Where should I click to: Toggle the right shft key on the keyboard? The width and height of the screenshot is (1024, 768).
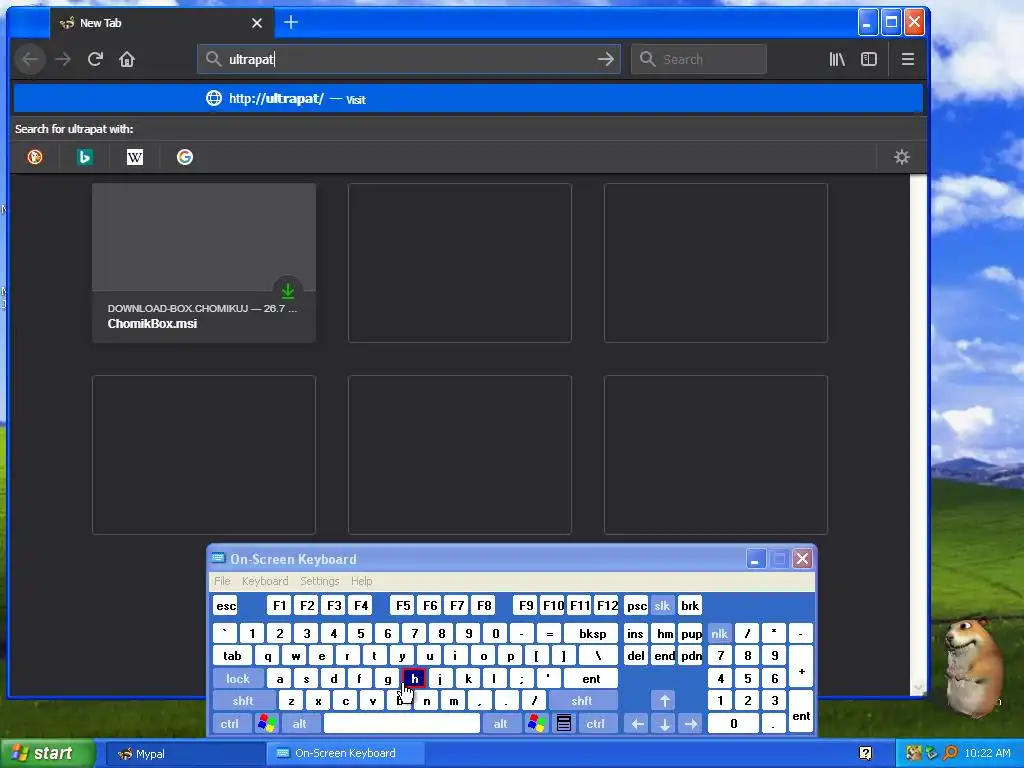point(582,701)
